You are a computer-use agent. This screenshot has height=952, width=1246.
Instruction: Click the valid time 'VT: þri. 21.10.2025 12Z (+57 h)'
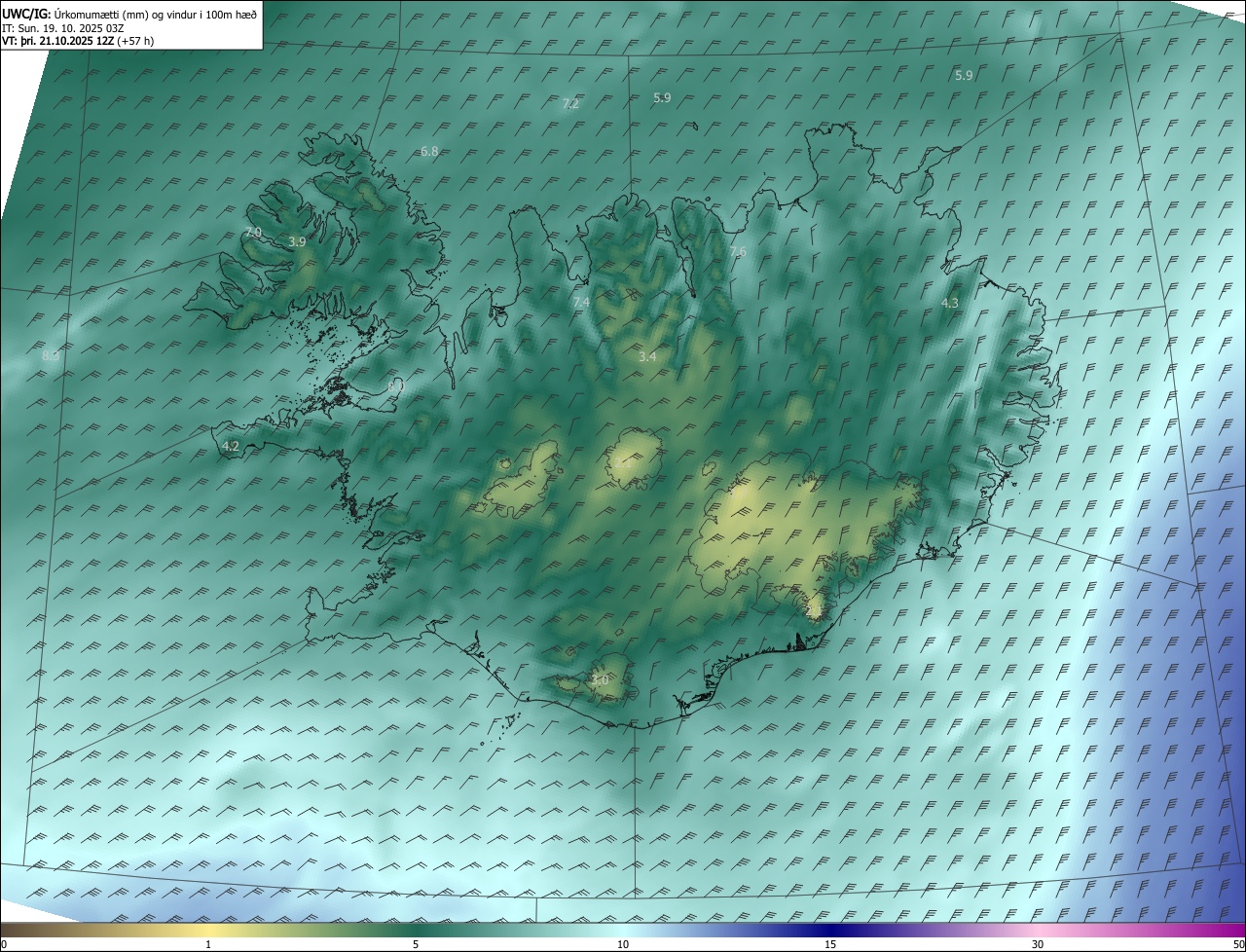[x=78, y=41]
